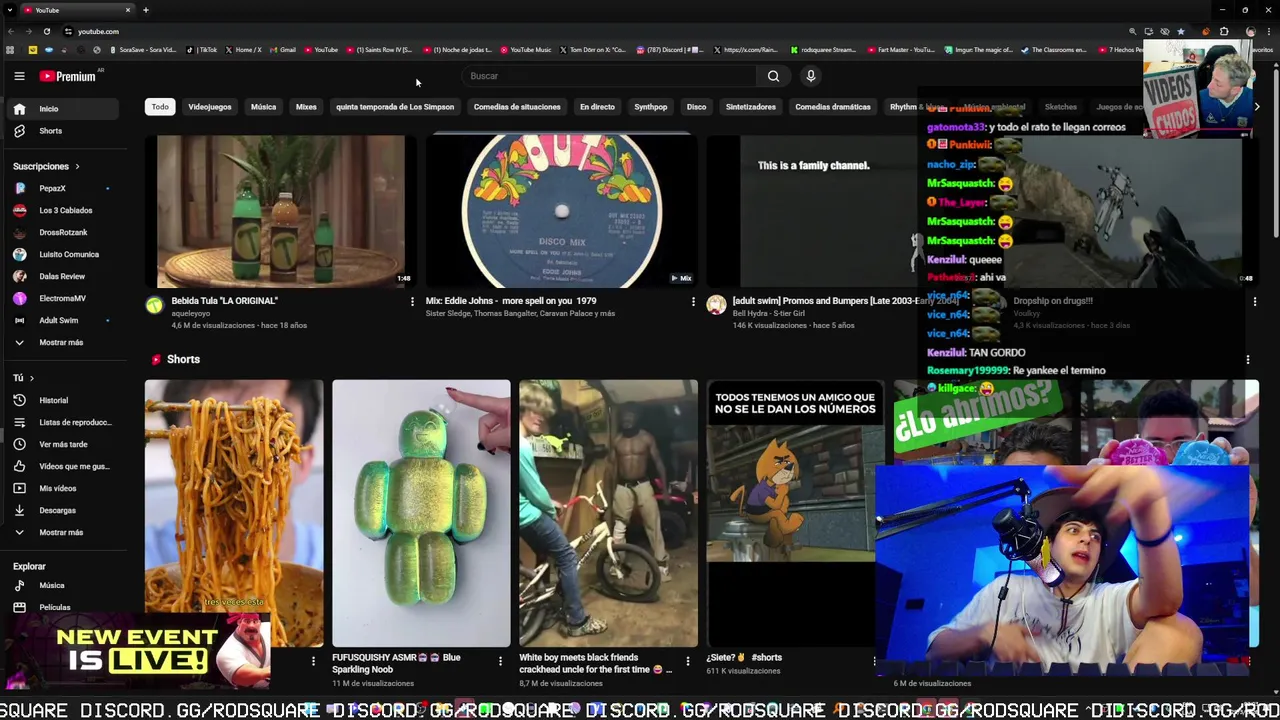
Task: Open Inicio in the sidebar
Action: tap(64, 109)
